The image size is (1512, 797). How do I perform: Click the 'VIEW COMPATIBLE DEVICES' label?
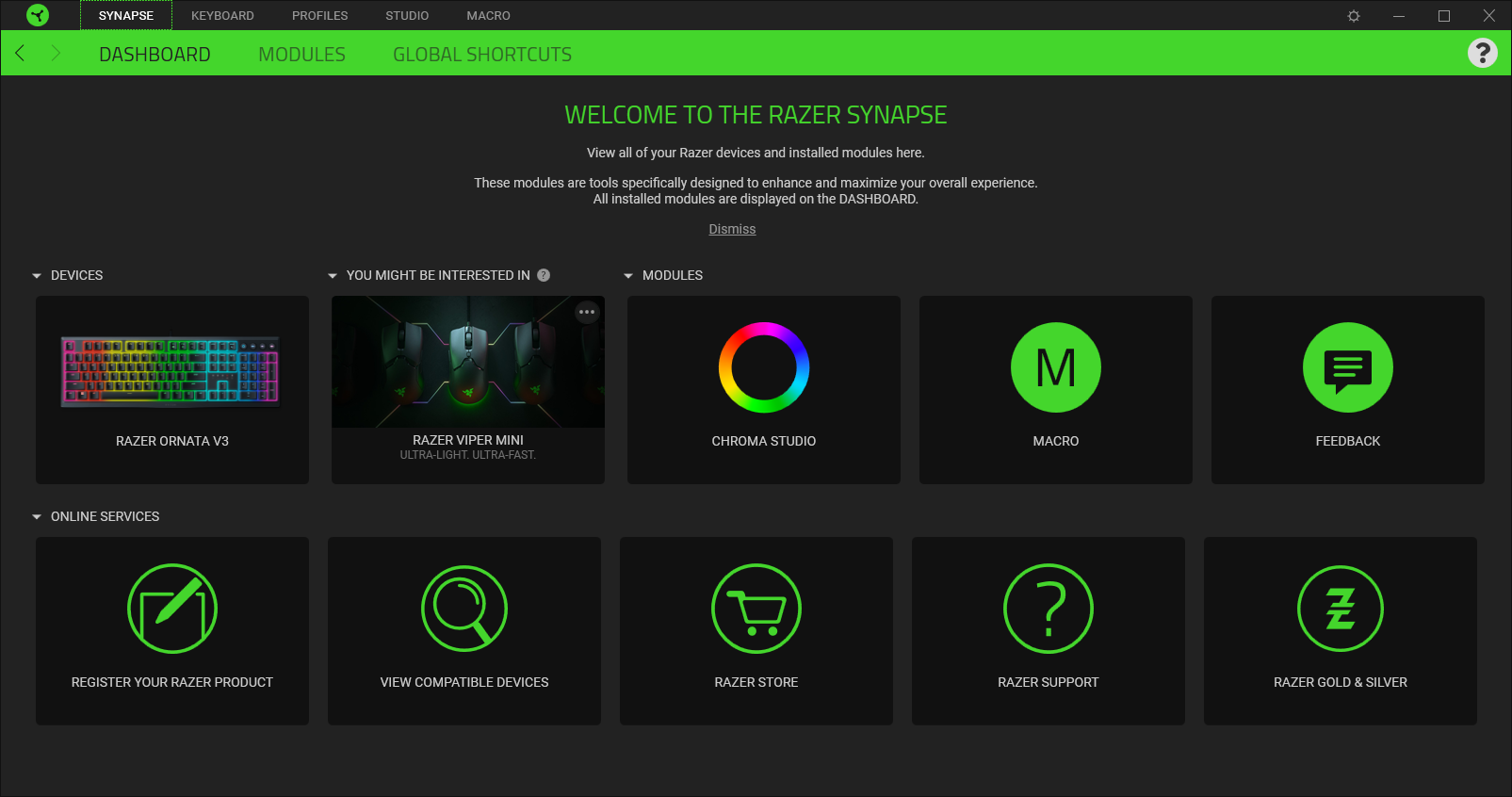[464, 682]
